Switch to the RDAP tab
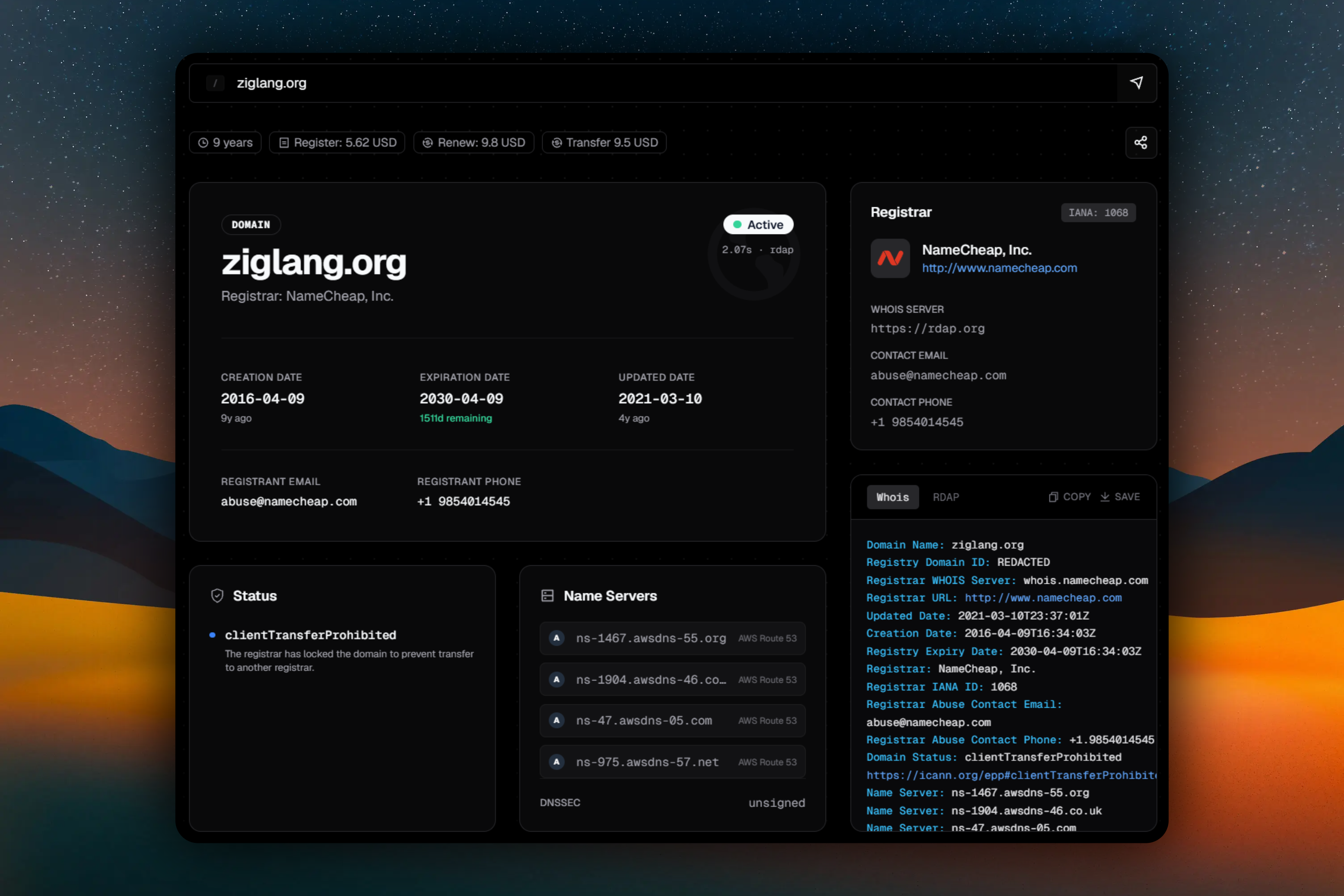Image resolution: width=1344 pixels, height=896 pixels. tap(946, 497)
